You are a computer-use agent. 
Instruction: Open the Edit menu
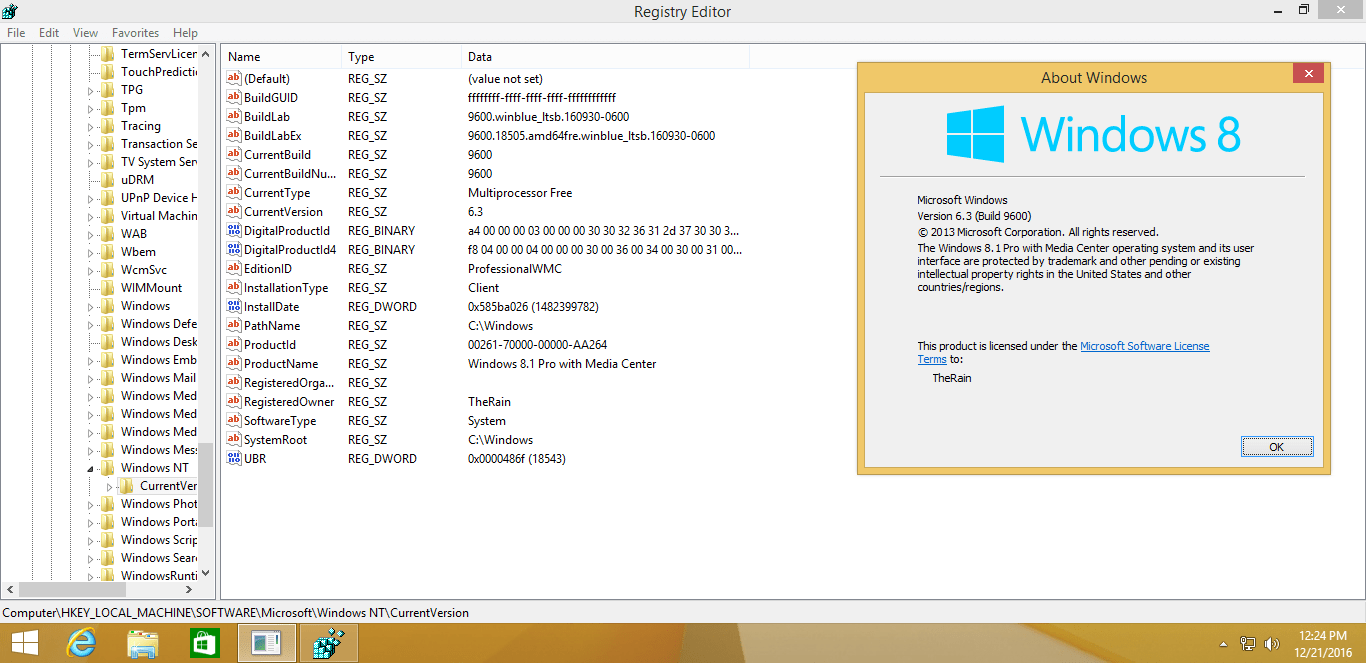click(49, 33)
